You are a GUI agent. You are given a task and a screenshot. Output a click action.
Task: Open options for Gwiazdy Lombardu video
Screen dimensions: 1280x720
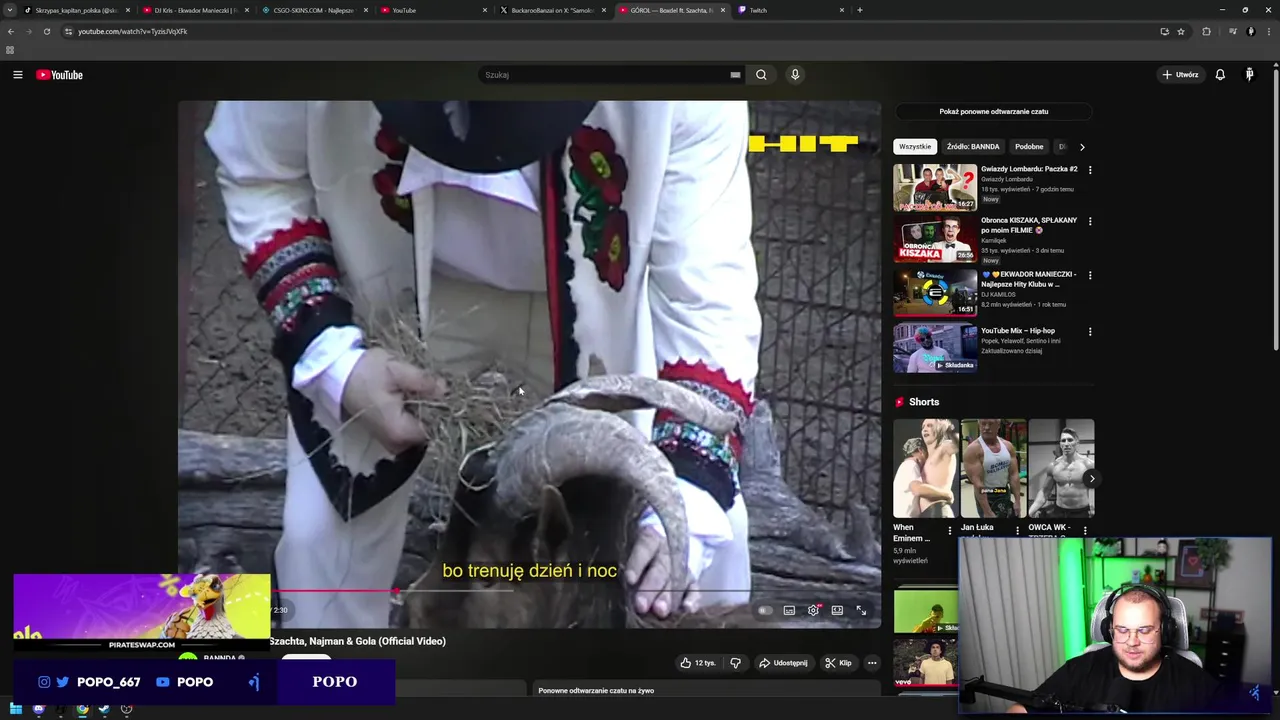1090,170
